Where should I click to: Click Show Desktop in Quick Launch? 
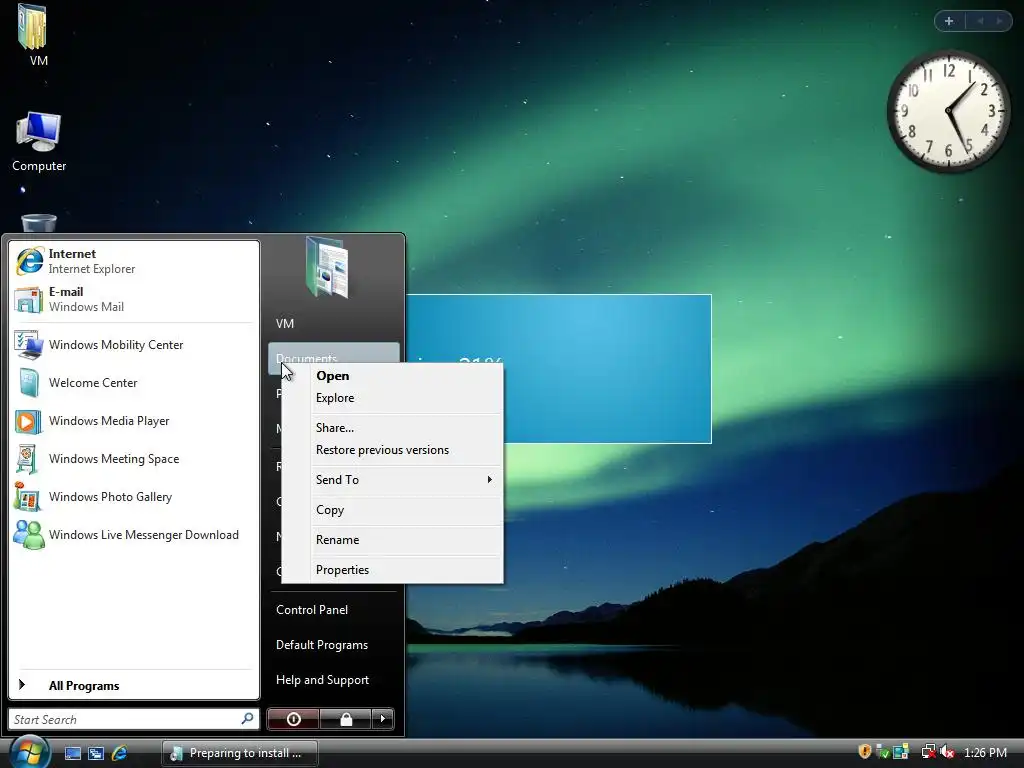[72, 753]
